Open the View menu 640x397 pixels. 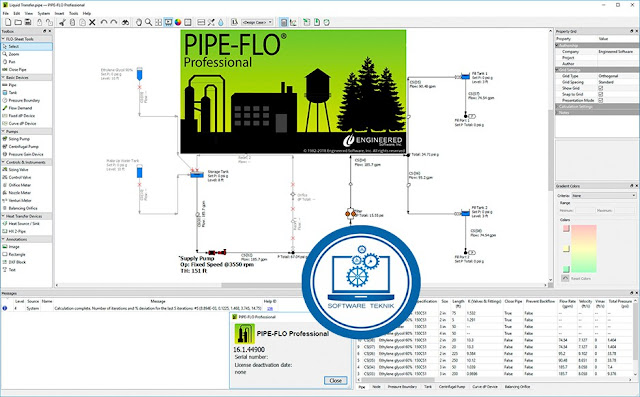click(29, 13)
